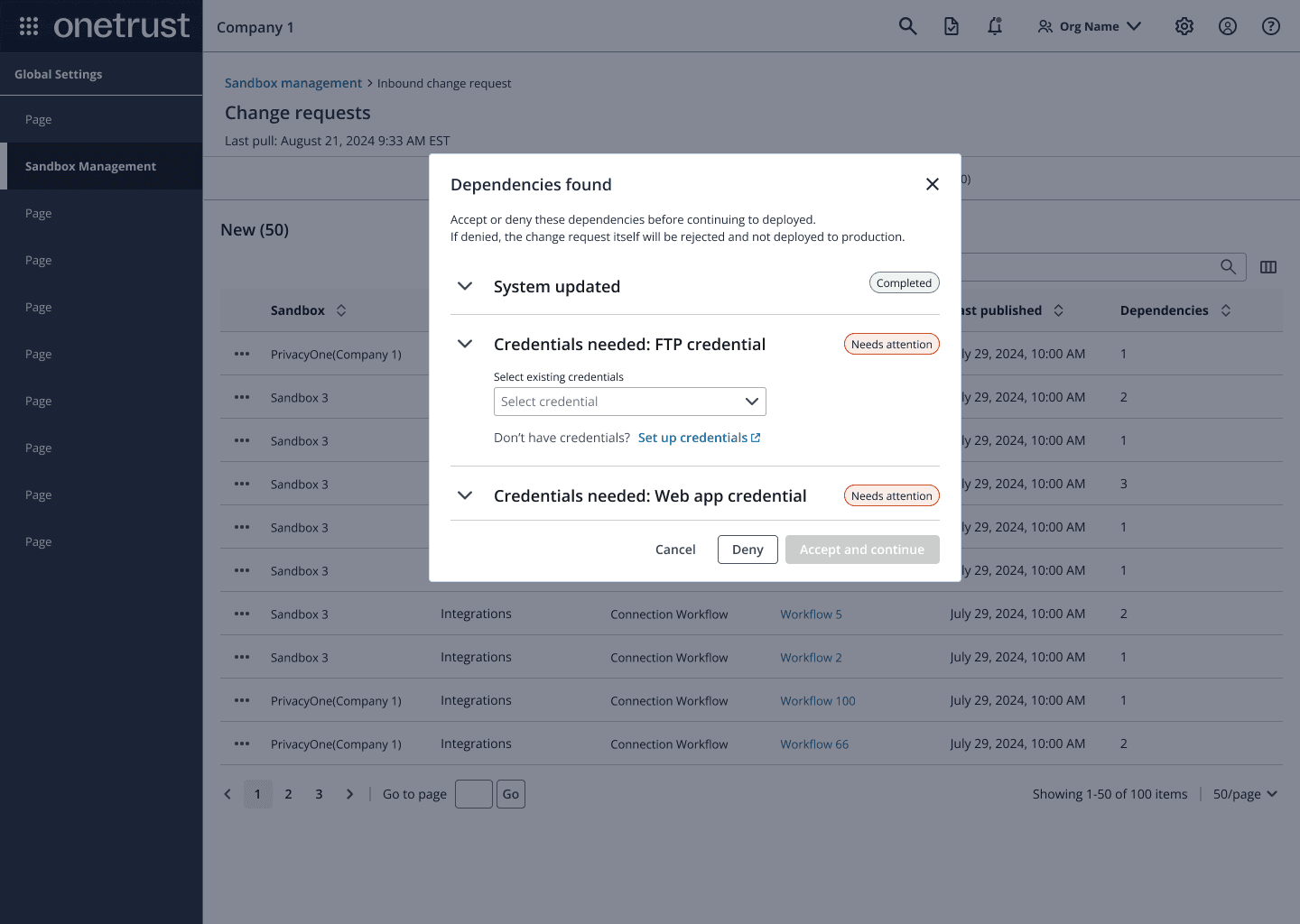Sort by Sandbox column arrows
1300x924 pixels.
tap(341, 310)
